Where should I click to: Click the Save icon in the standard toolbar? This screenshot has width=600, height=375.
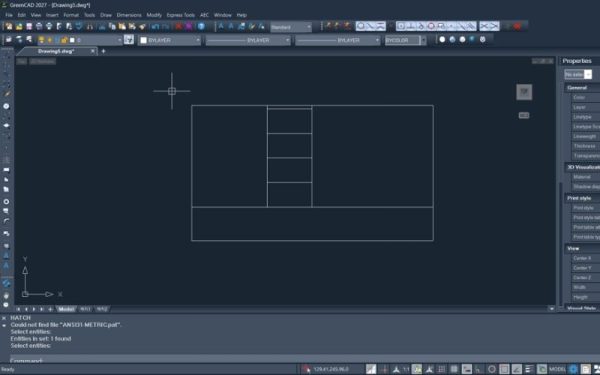(29, 26)
